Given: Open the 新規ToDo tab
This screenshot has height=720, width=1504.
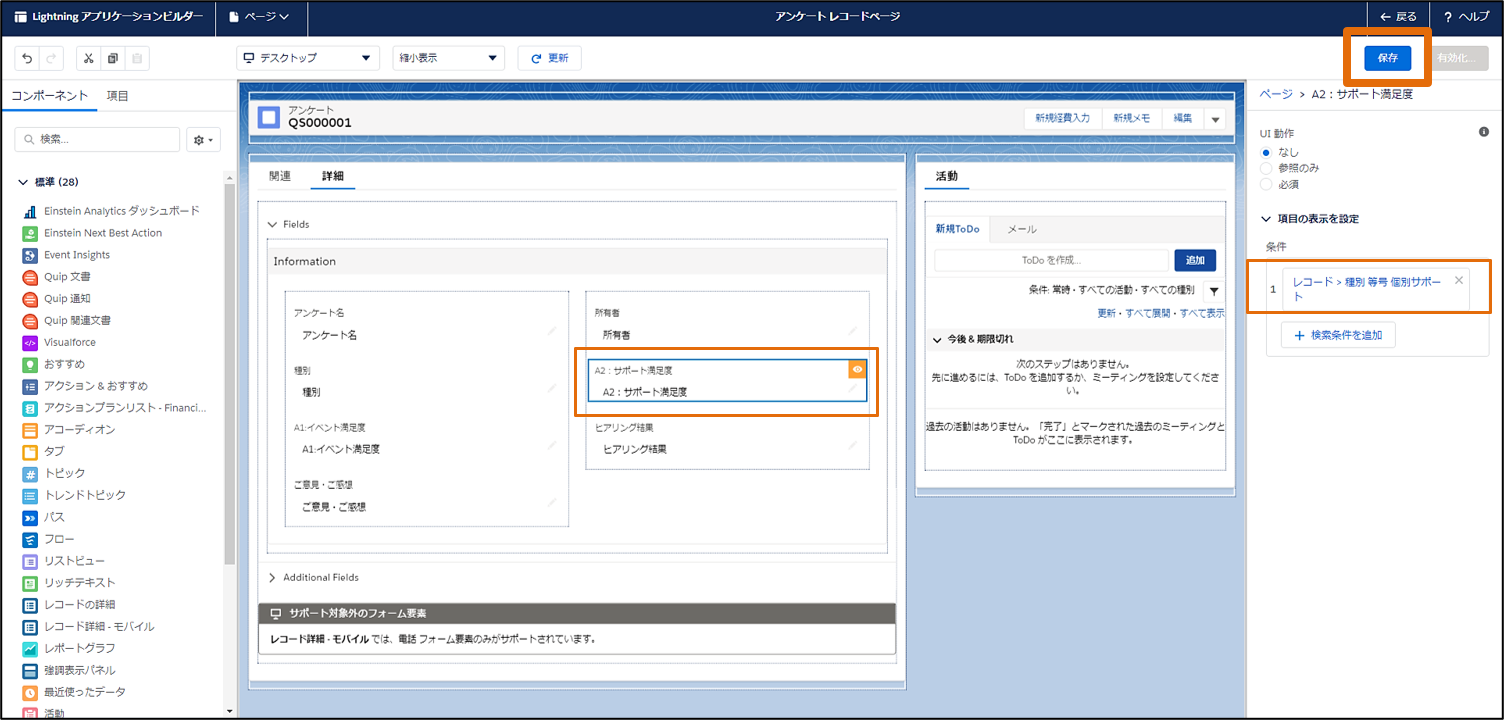Looking at the screenshot, I should [x=957, y=229].
